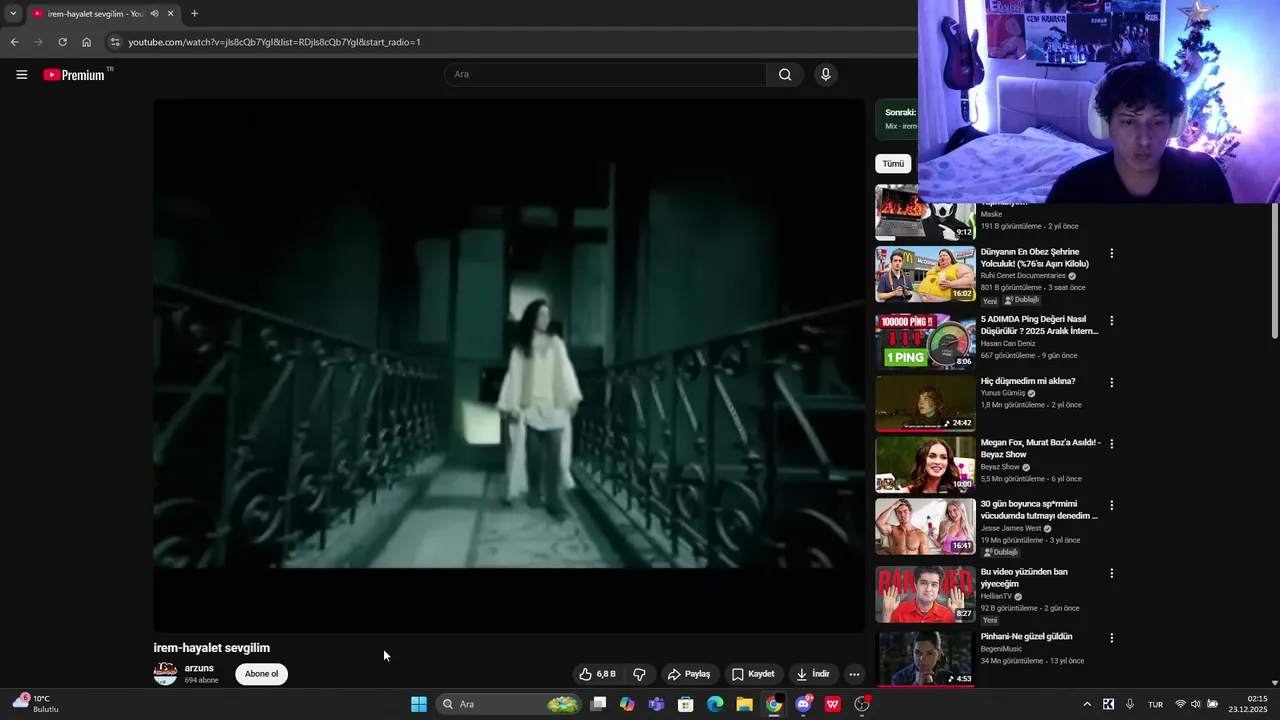1280x720 pixels.
Task: Mute tab via speaker icon on tab
Action: 154,14
